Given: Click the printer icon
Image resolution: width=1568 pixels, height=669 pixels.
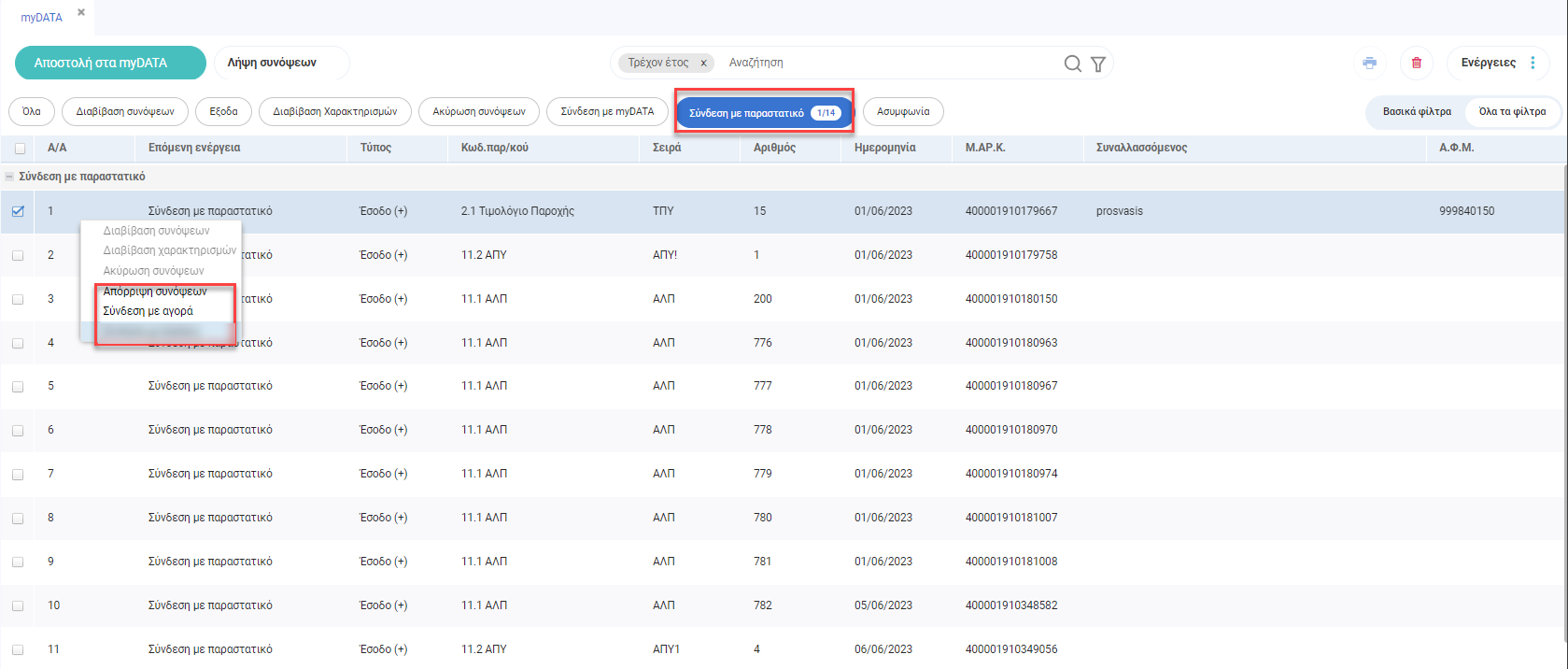Looking at the screenshot, I should click(x=1369, y=63).
